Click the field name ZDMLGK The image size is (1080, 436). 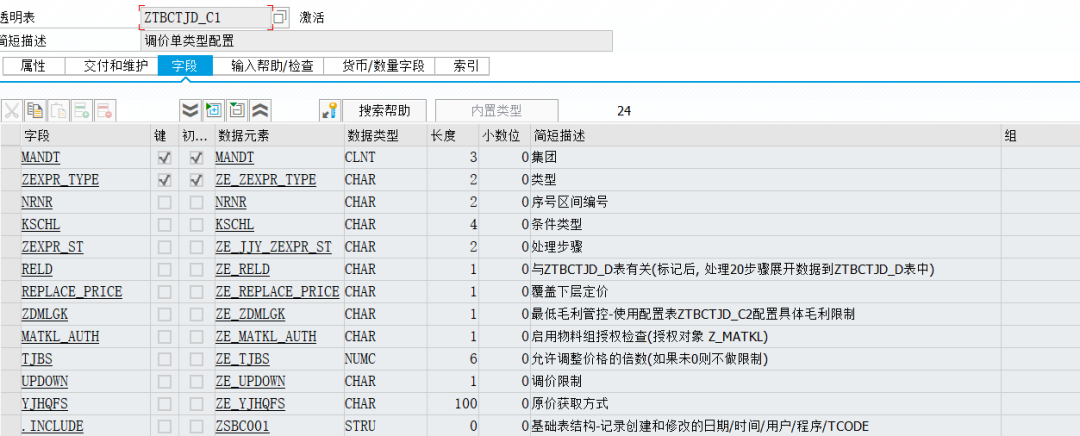45,315
